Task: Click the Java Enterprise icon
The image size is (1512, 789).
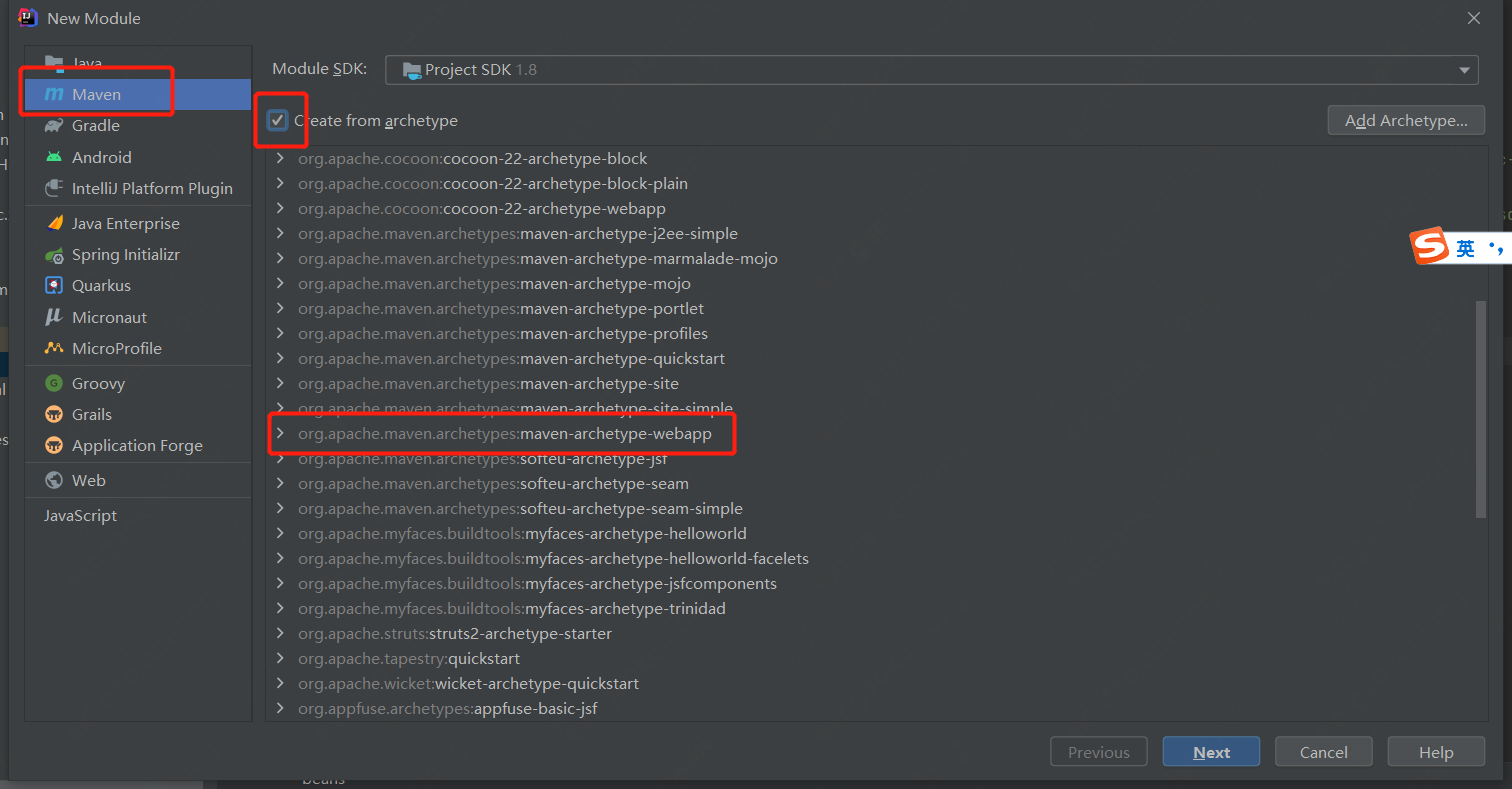Action: 54,223
